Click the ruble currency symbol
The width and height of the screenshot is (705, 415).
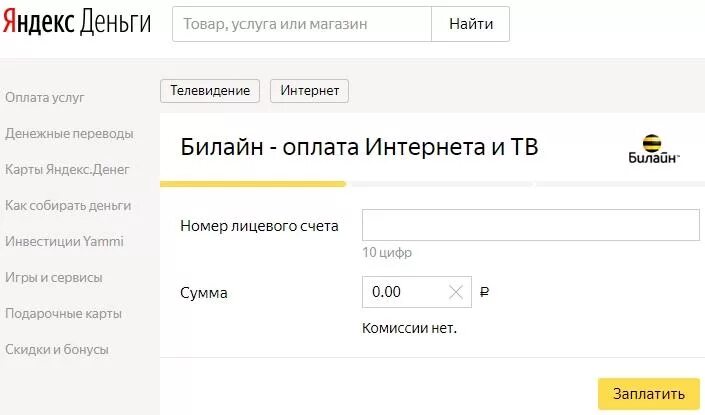[x=484, y=292]
